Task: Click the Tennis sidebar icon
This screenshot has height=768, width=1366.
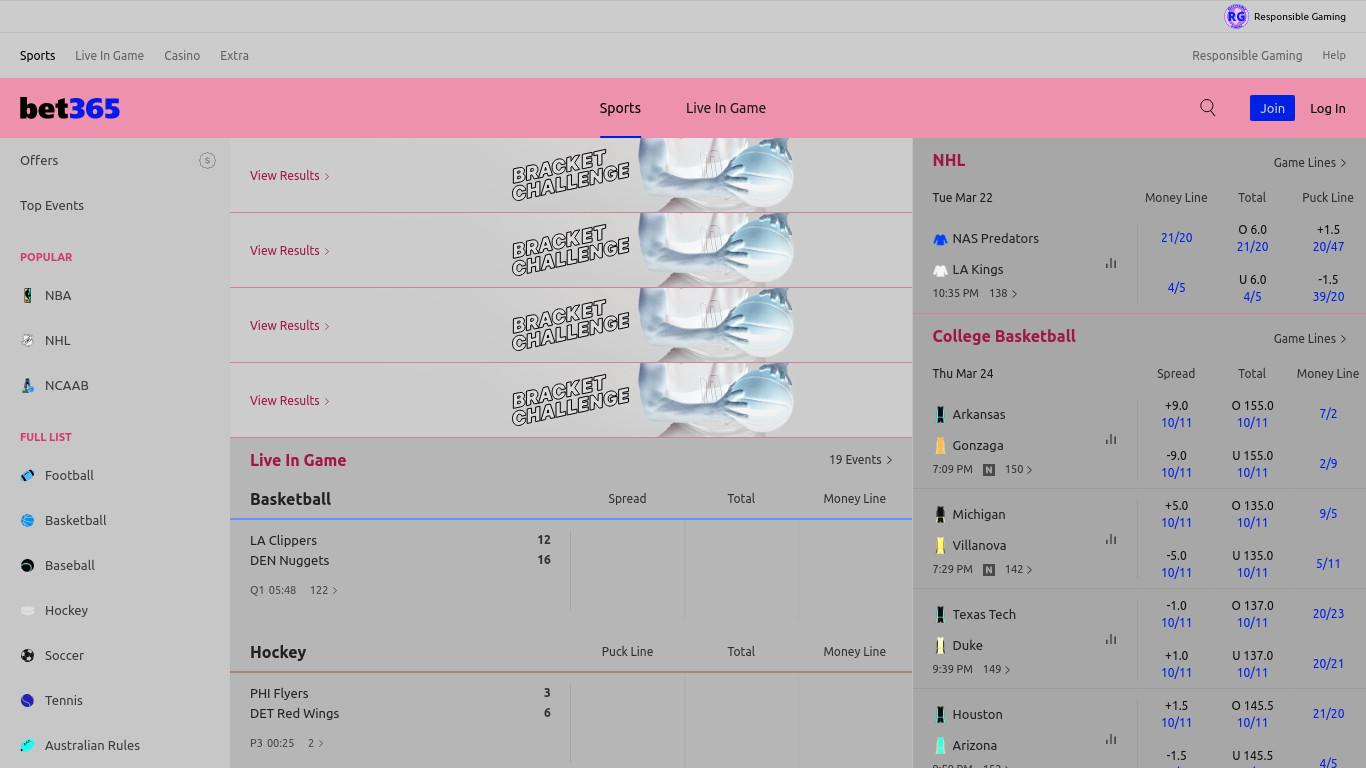Action: (28, 700)
